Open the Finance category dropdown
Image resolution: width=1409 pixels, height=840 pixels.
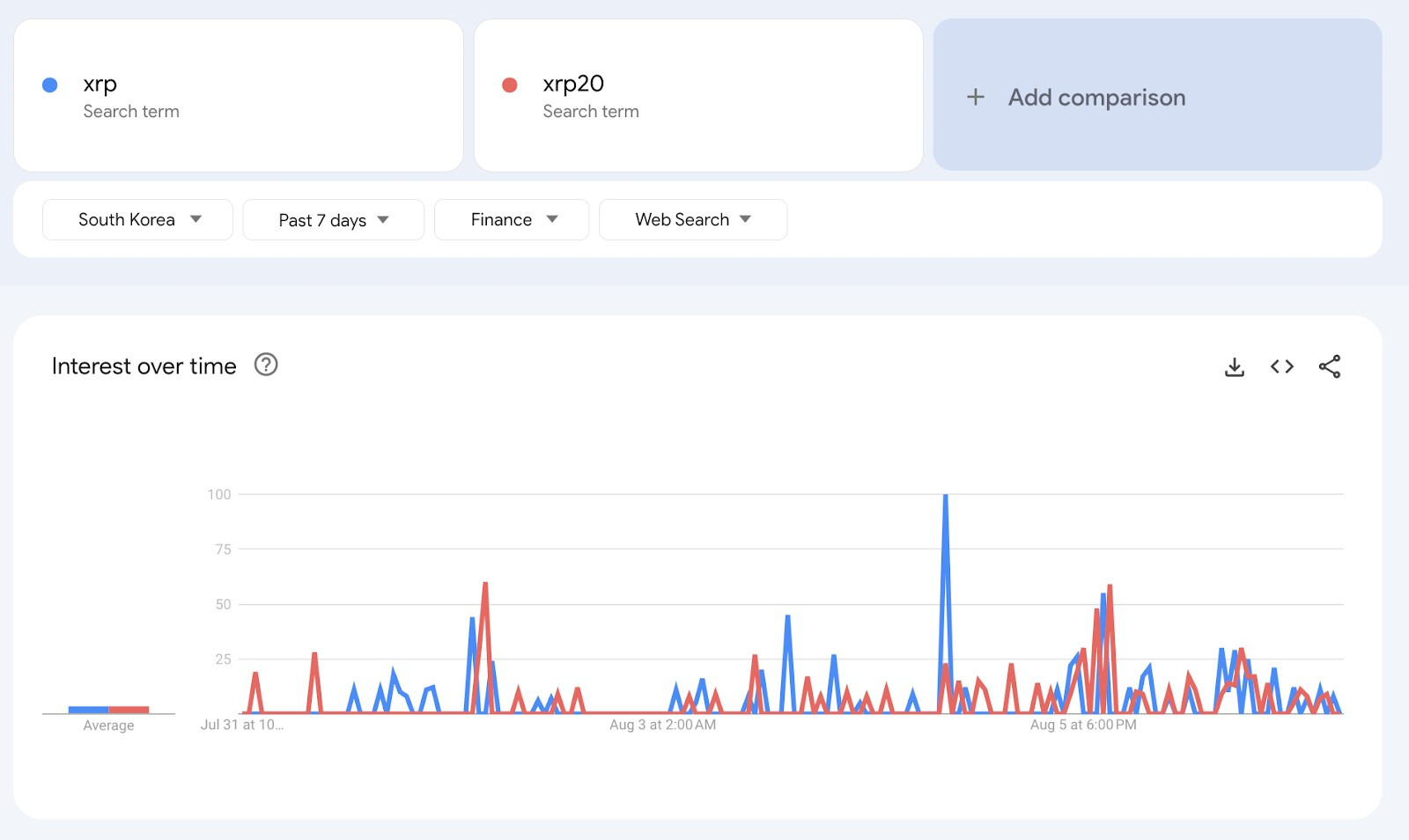[x=512, y=219]
